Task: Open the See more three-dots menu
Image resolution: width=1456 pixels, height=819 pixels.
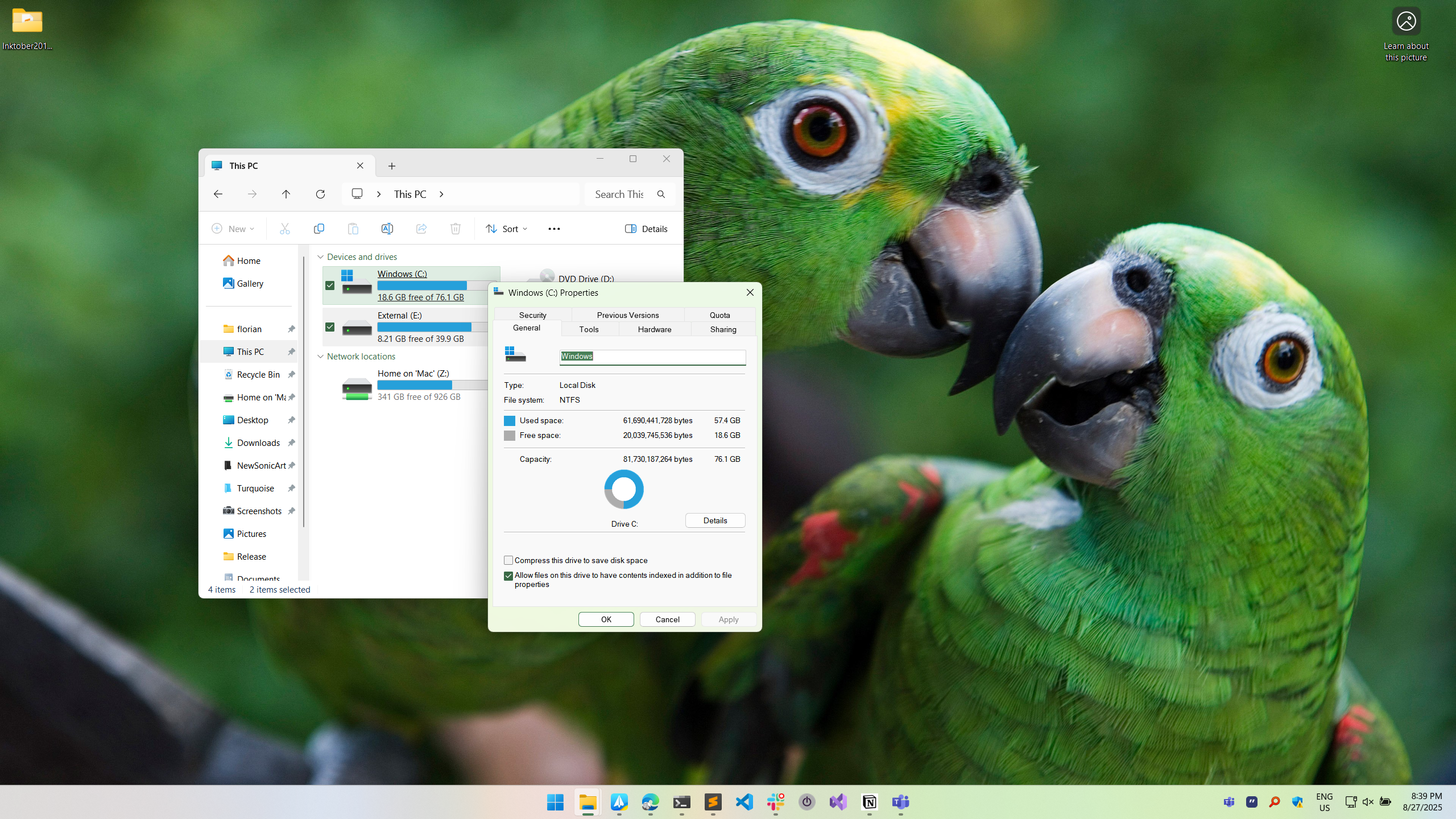Action: pyautogui.click(x=554, y=229)
